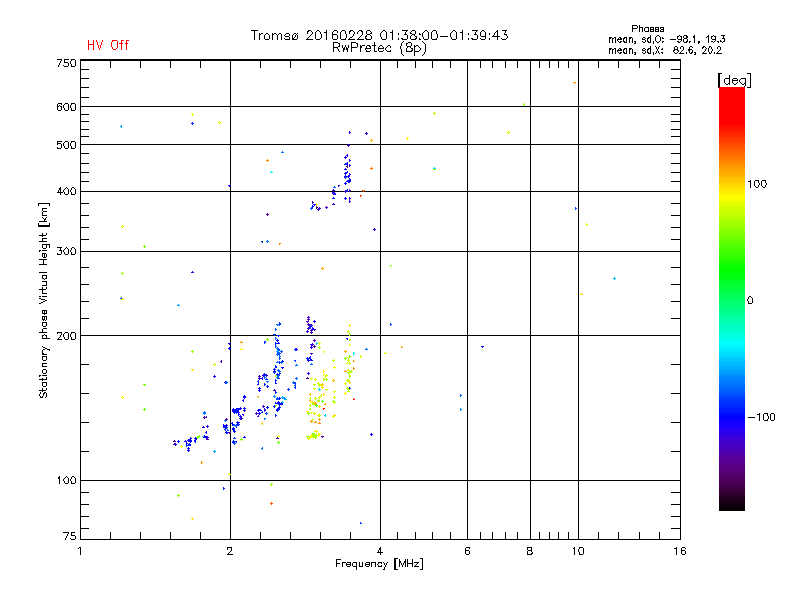Click the x-axis label '2'

click(230, 551)
